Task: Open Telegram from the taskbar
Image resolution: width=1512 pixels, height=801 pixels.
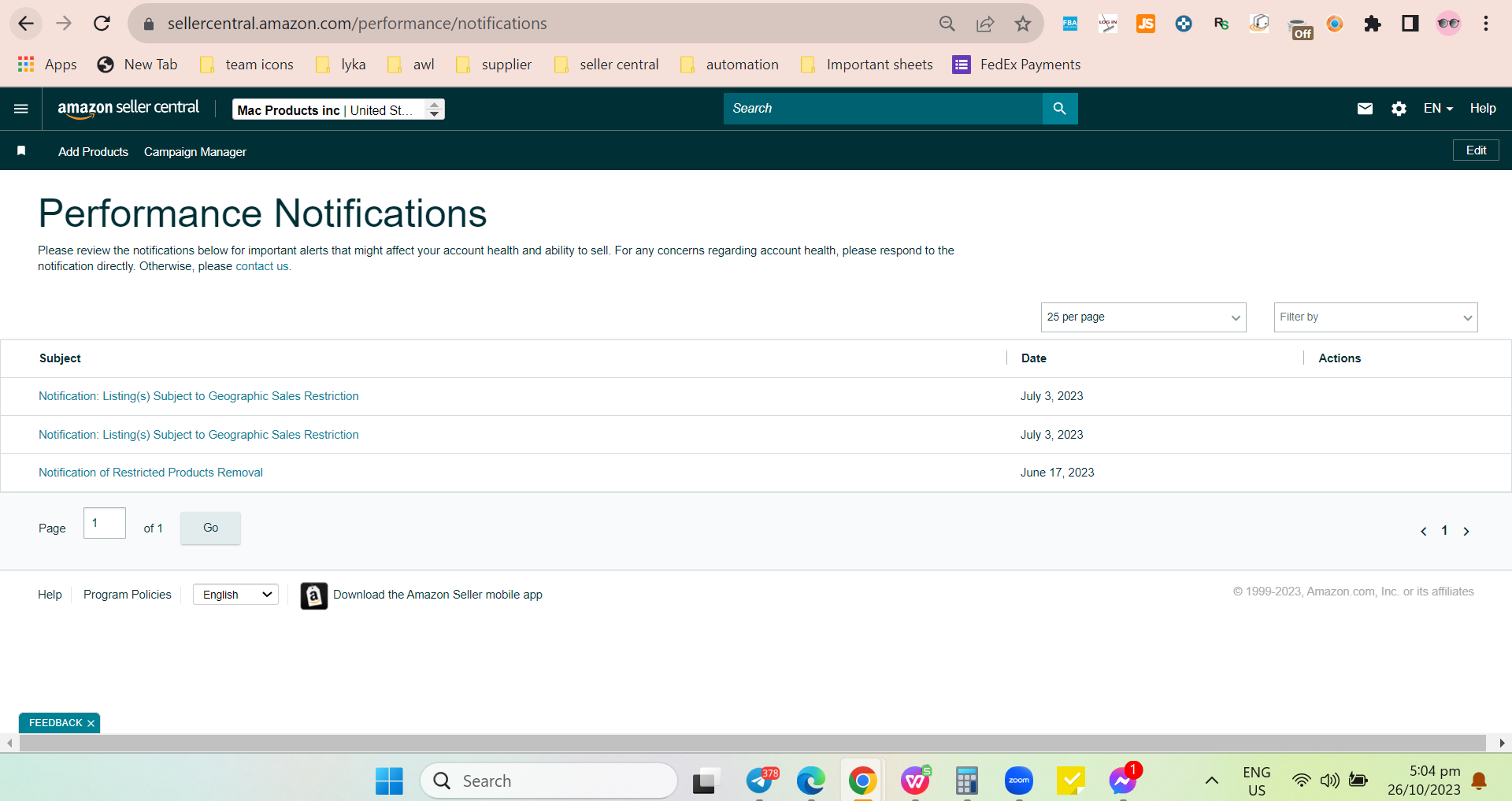Action: (761, 781)
